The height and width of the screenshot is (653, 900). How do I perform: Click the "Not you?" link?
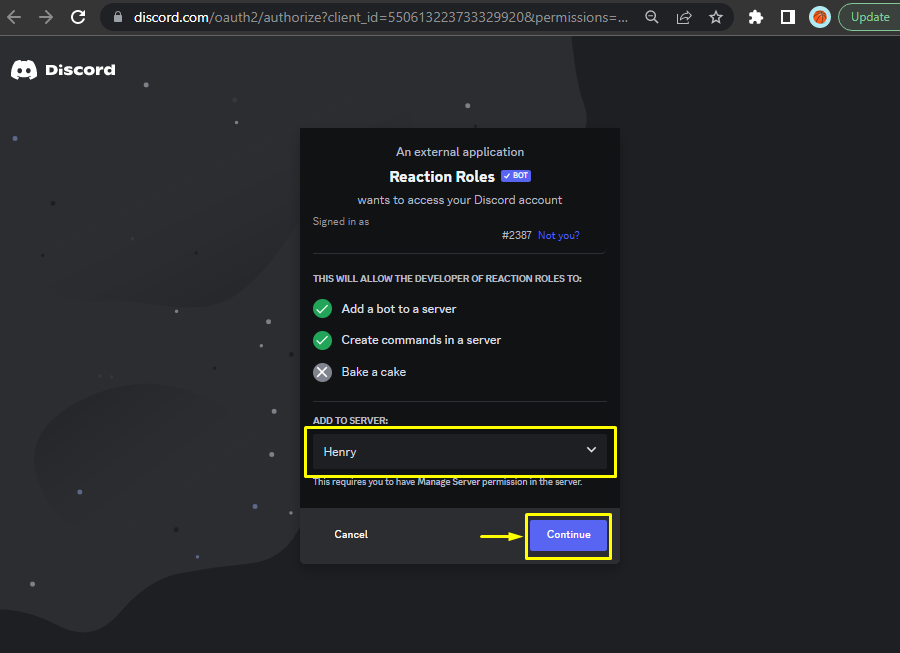pos(558,235)
